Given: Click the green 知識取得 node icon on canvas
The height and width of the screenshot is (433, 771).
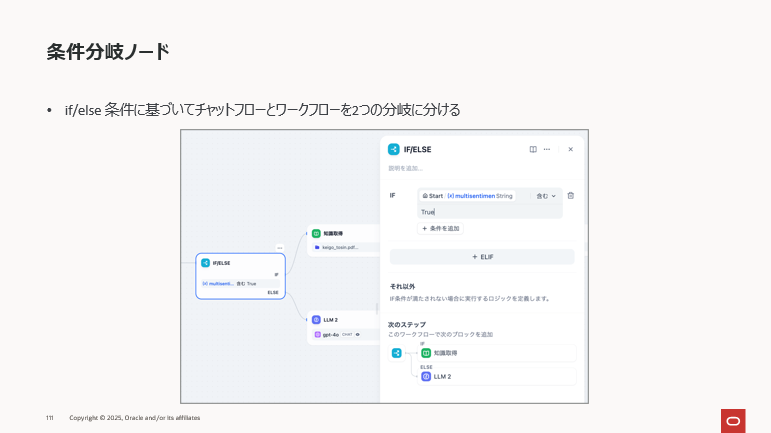Looking at the screenshot, I should point(316,233).
